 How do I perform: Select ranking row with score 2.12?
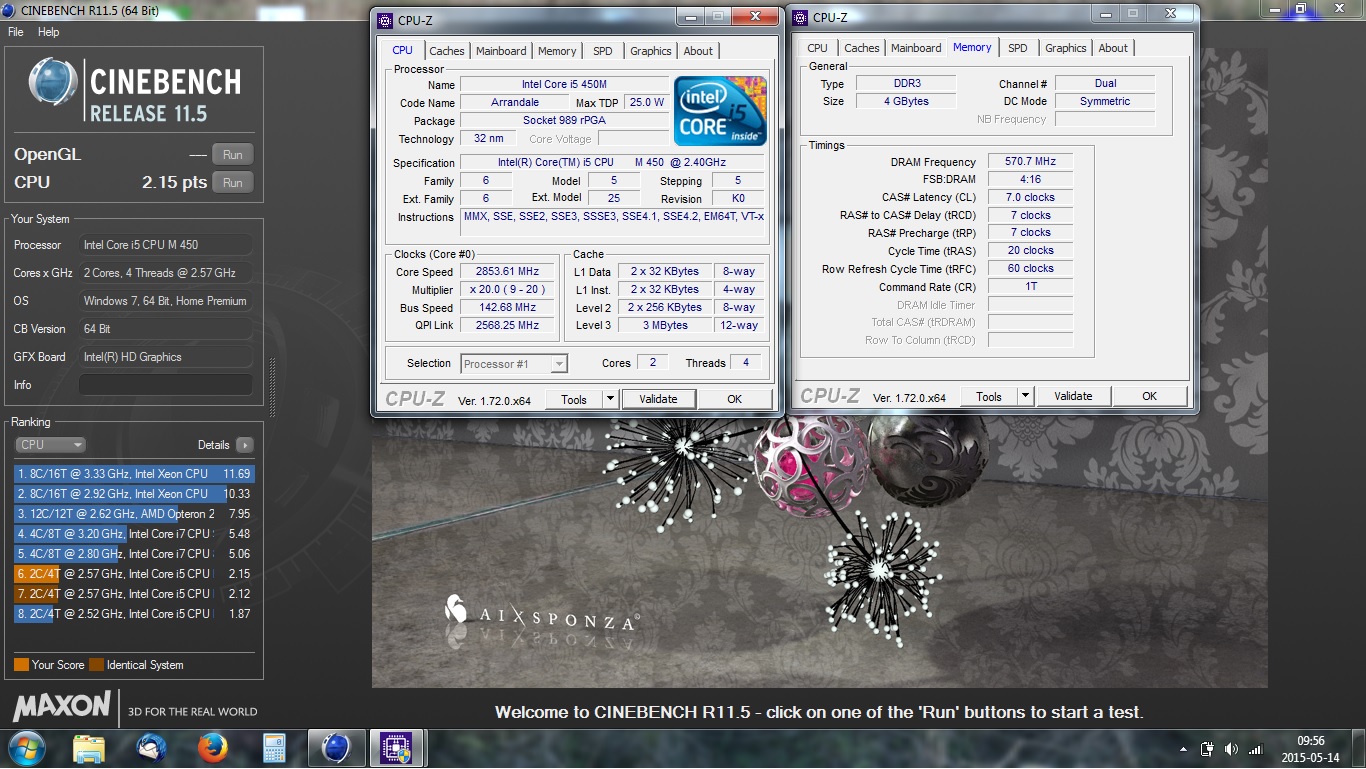[134, 594]
